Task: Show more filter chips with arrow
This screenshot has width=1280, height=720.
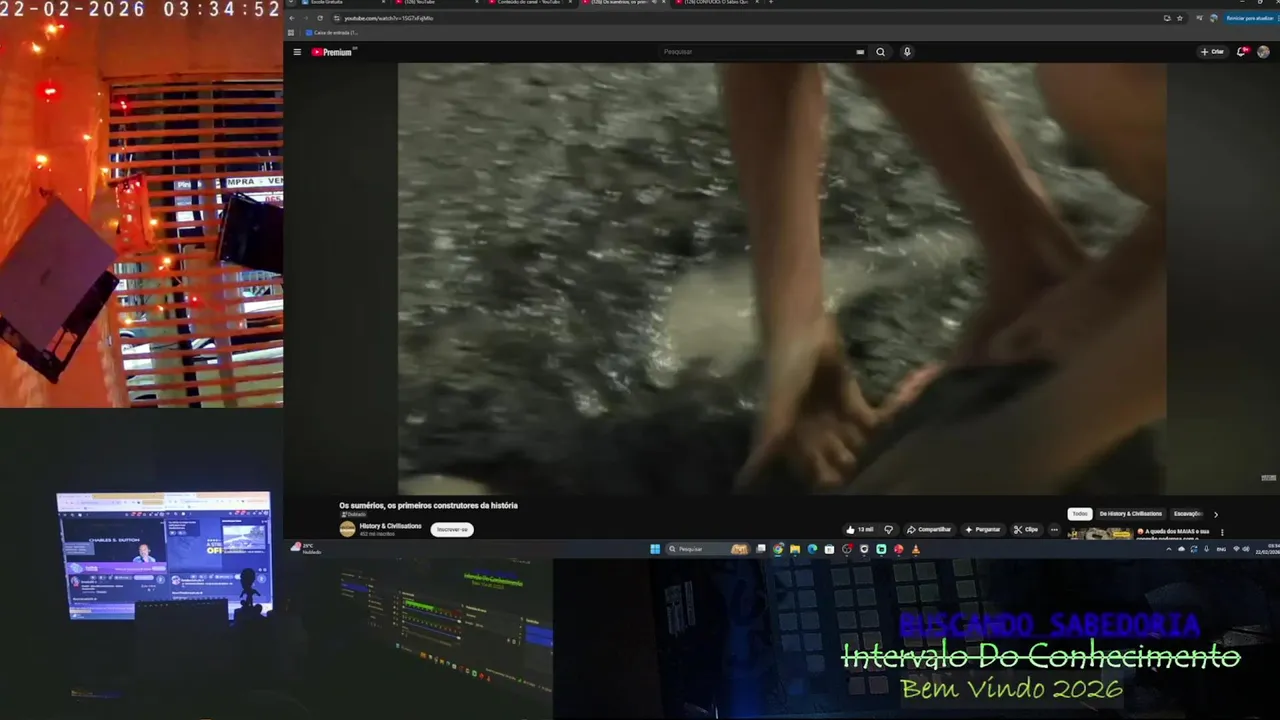Action: point(1216,515)
